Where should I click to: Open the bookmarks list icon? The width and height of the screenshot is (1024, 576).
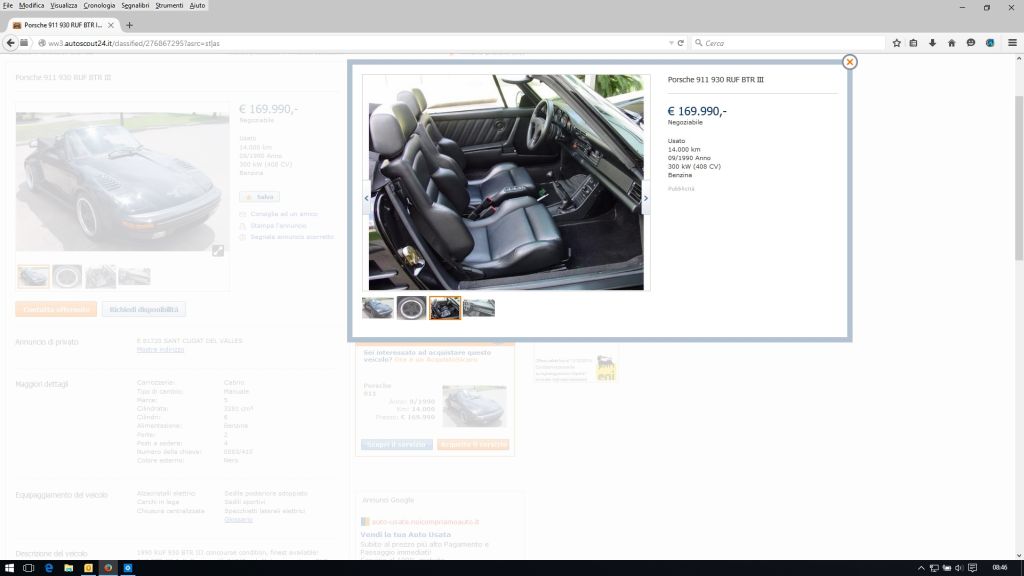(x=913, y=43)
